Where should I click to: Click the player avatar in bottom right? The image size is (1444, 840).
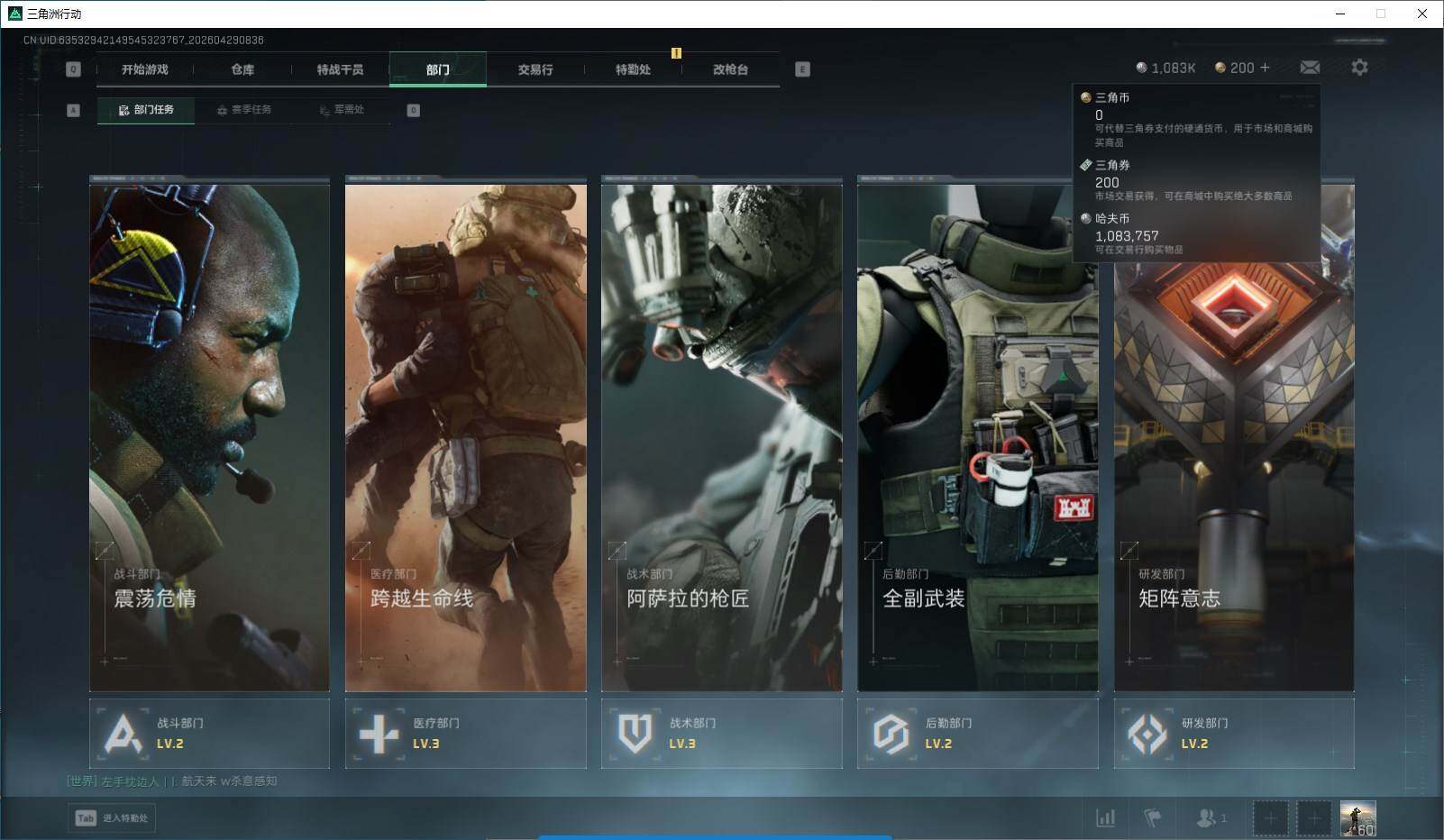tap(1357, 818)
